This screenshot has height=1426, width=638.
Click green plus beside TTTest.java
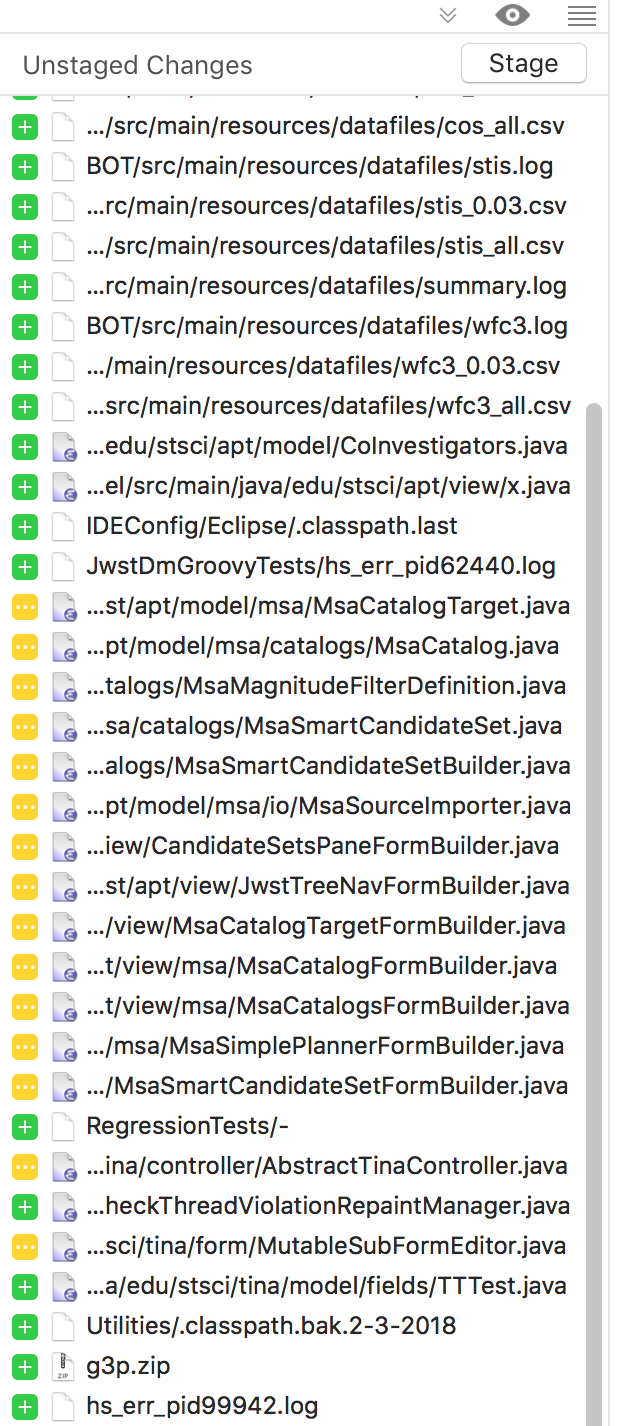point(25,1287)
